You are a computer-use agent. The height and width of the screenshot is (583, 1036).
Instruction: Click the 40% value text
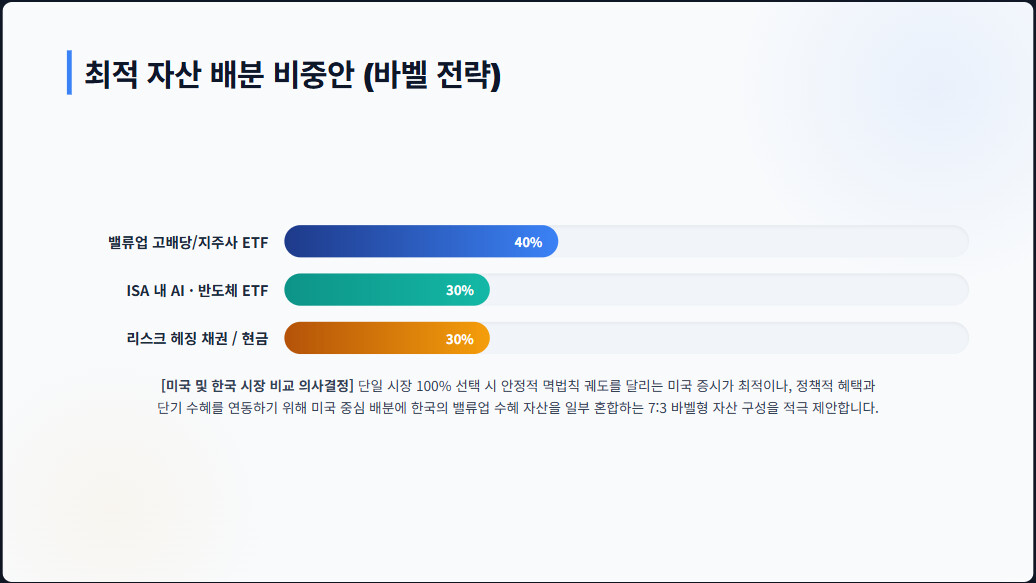(x=528, y=242)
